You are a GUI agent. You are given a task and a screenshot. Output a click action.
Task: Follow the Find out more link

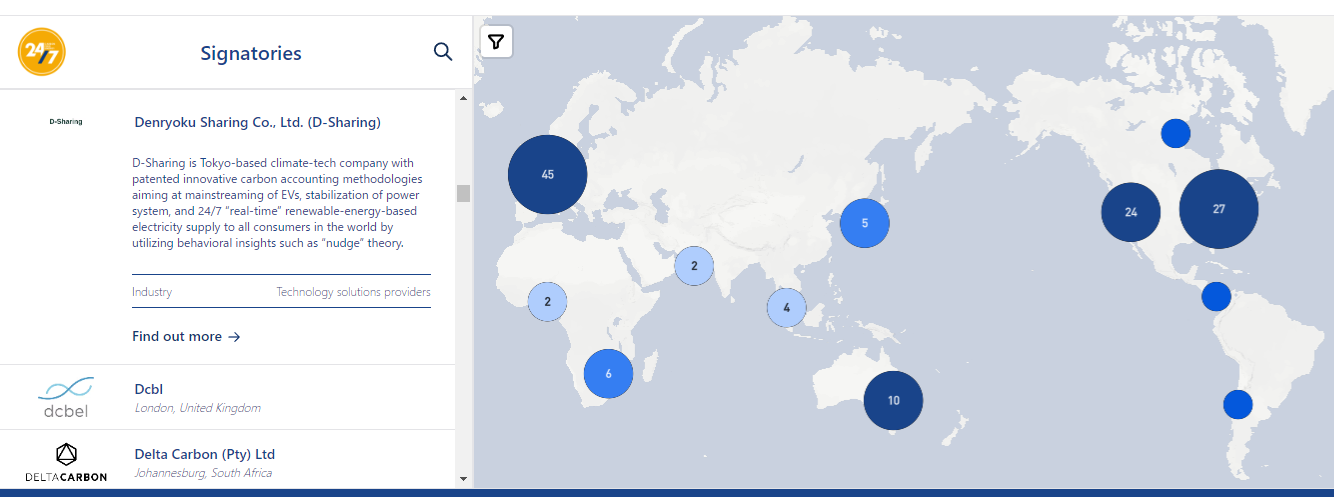tap(186, 337)
